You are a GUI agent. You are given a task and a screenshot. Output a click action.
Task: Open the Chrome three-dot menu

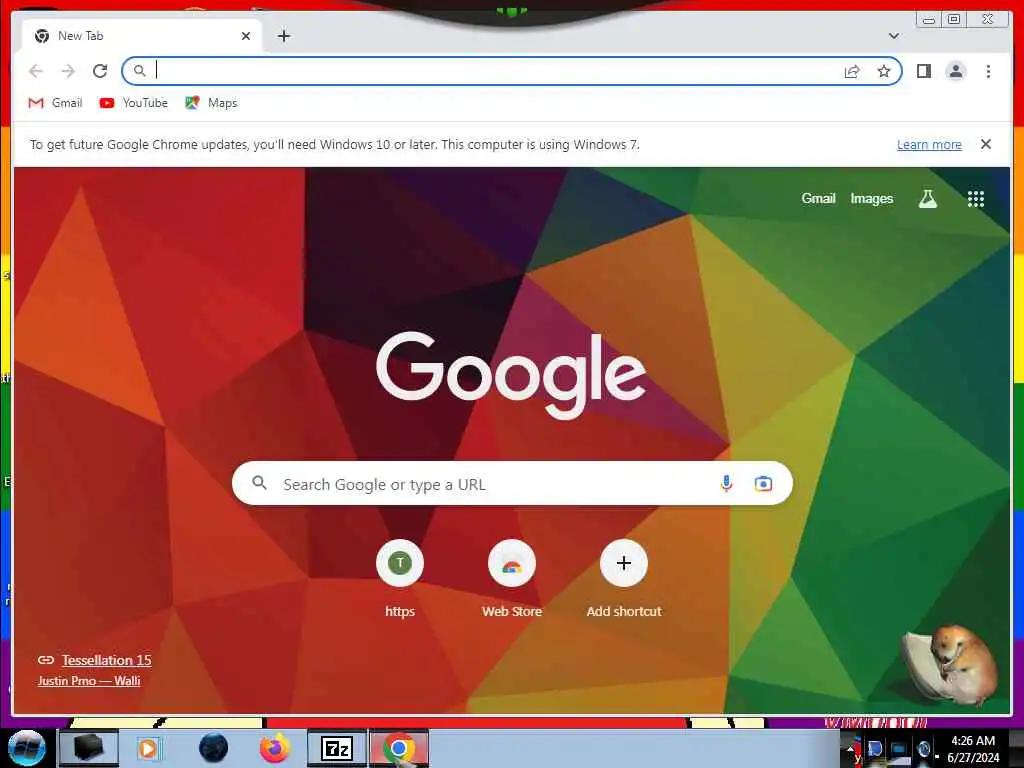coord(988,71)
